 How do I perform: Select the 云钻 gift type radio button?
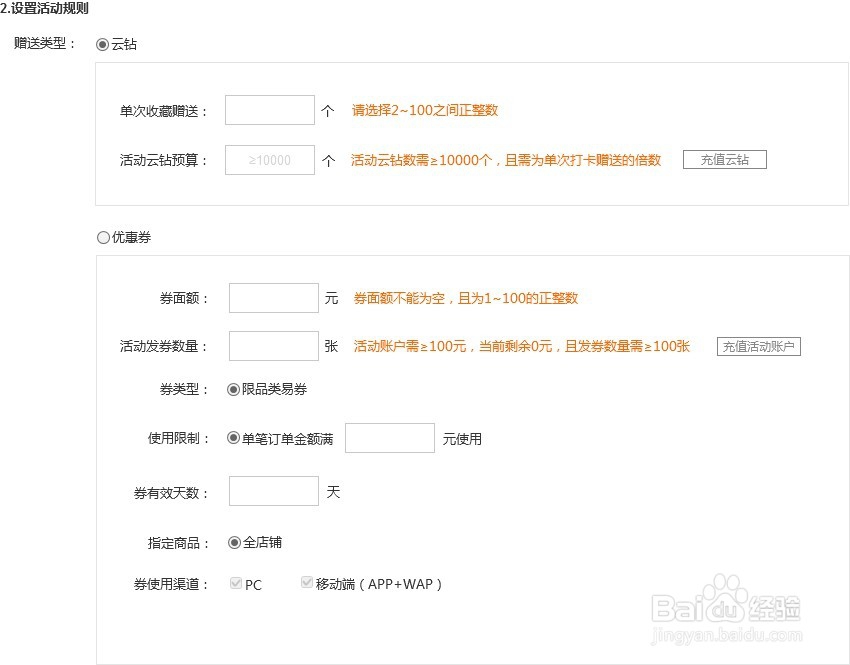(x=102, y=45)
